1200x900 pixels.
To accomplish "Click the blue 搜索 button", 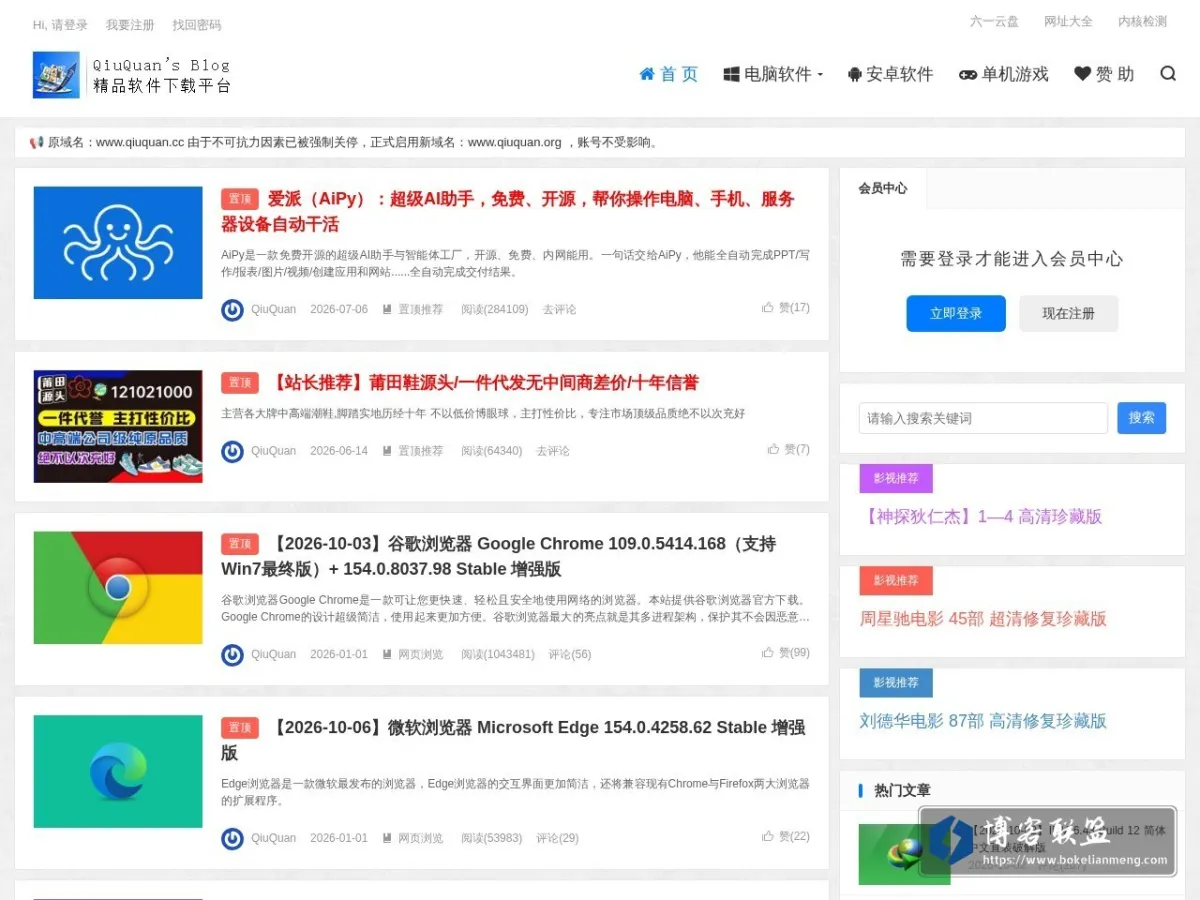I will click(x=1142, y=418).
